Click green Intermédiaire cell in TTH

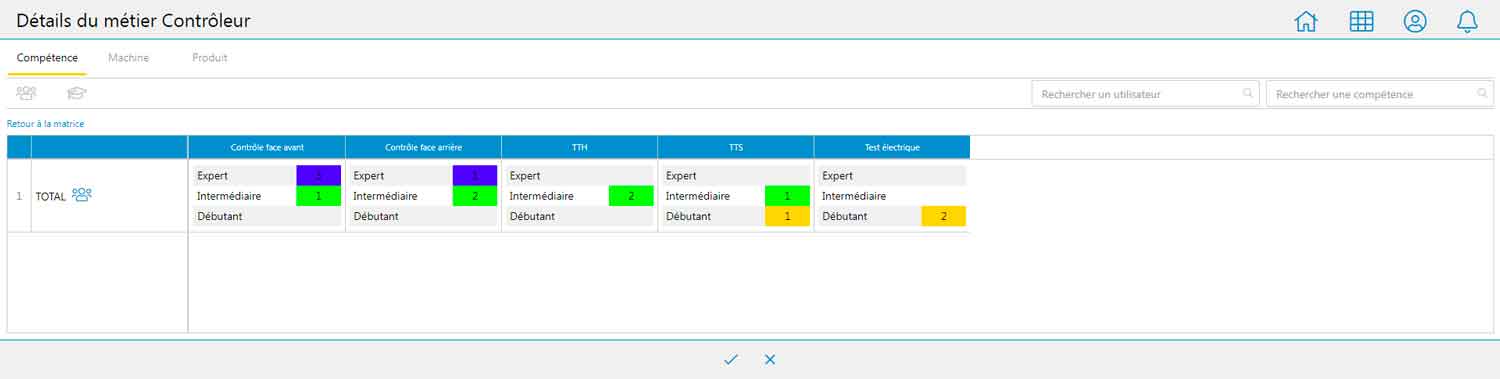pyautogui.click(x=631, y=196)
